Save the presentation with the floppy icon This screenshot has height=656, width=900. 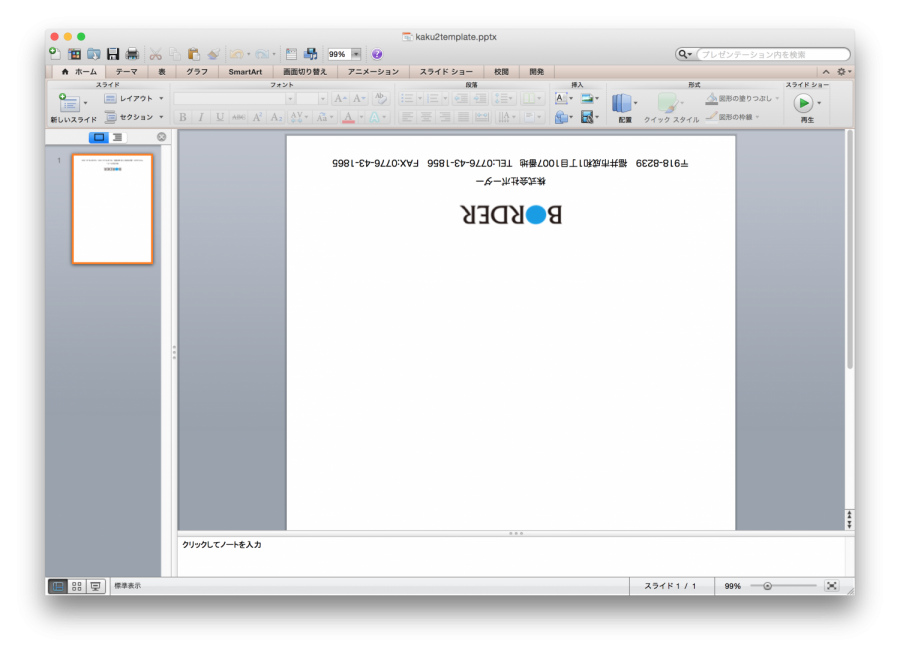pos(113,54)
